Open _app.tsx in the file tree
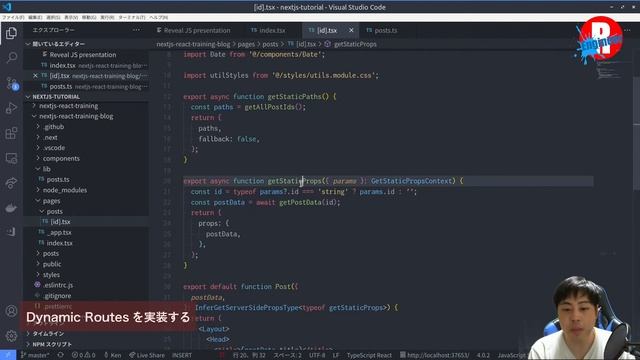 coord(60,232)
